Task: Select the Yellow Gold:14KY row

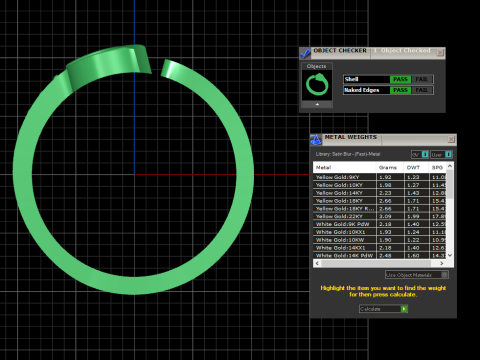Action: 379,193
